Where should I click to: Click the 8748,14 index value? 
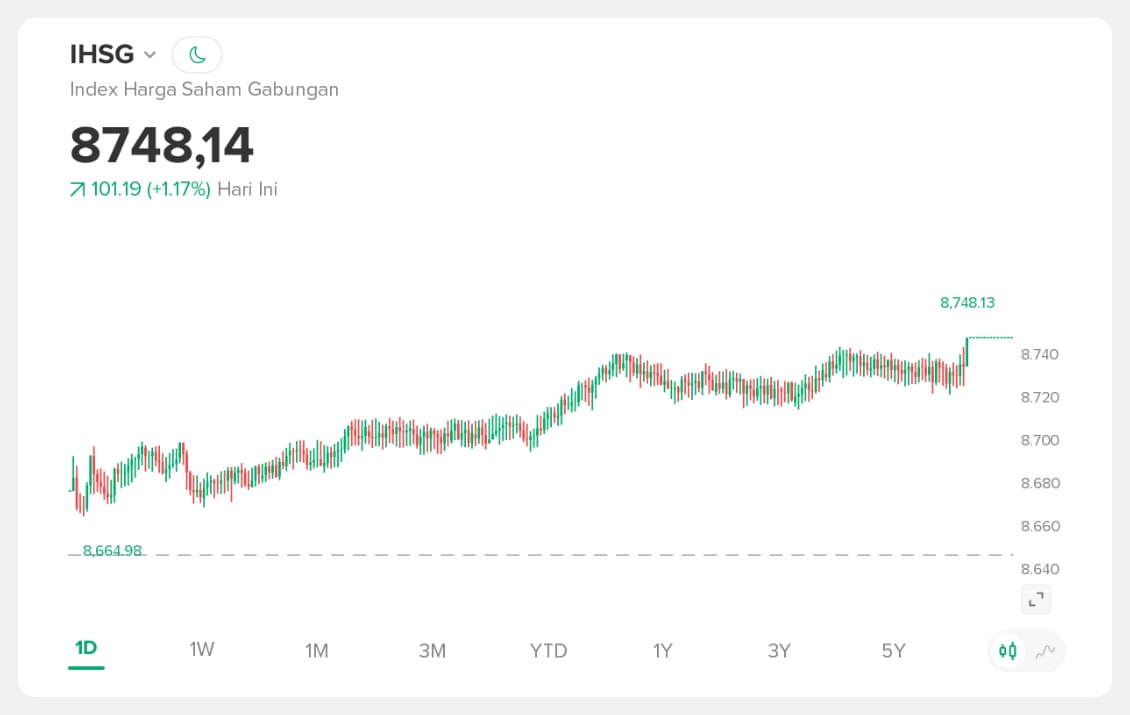pyautogui.click(x=162, y=145)
